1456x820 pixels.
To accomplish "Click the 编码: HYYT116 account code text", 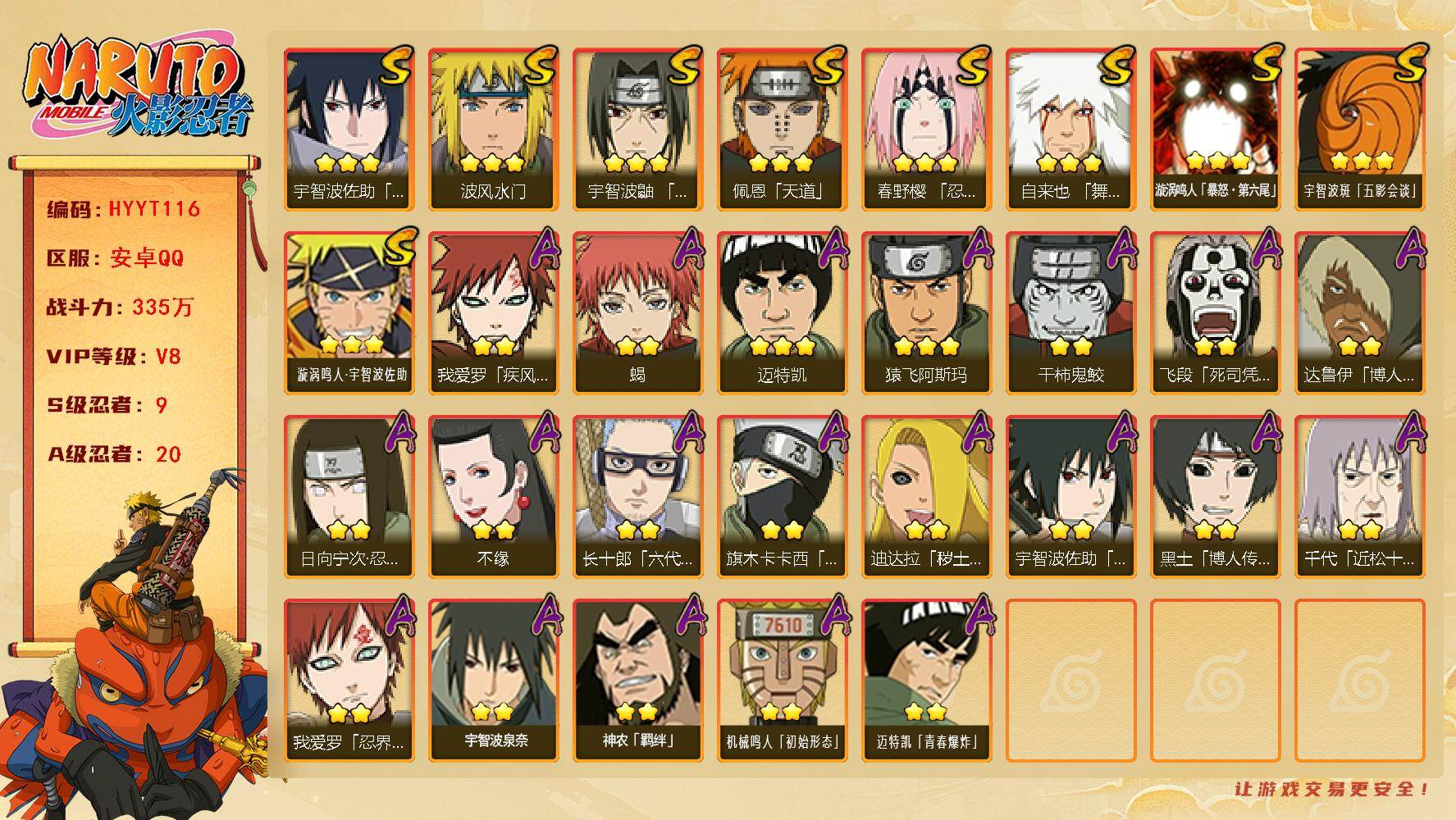I will pos(124,209).
